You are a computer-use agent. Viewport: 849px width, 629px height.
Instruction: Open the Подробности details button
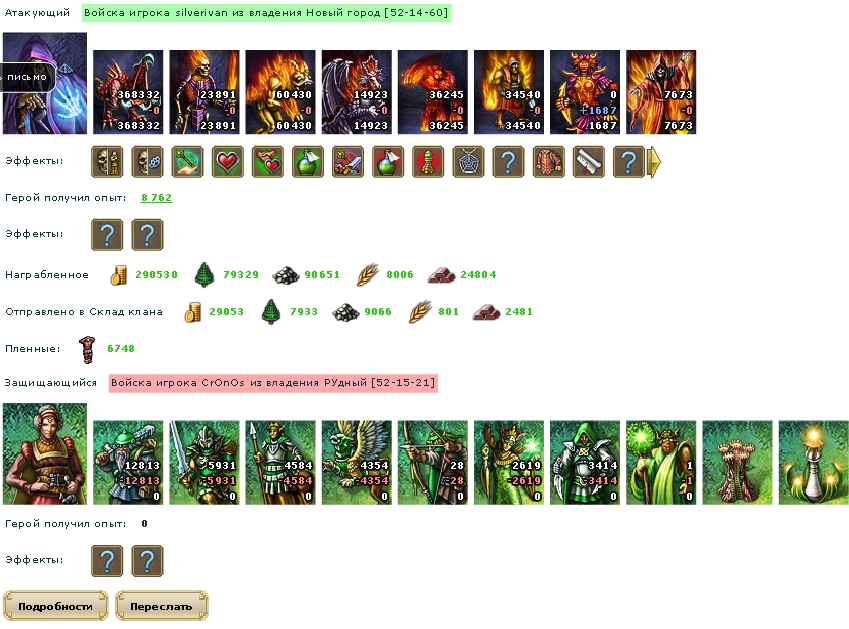56,606
